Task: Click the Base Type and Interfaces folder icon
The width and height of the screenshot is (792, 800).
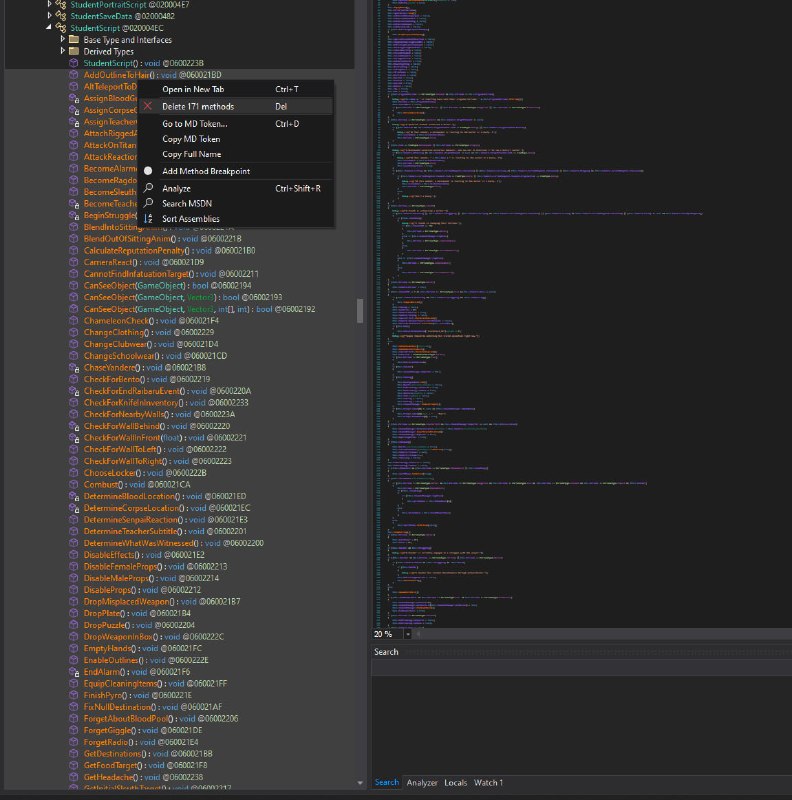Action: pos(73,40)
